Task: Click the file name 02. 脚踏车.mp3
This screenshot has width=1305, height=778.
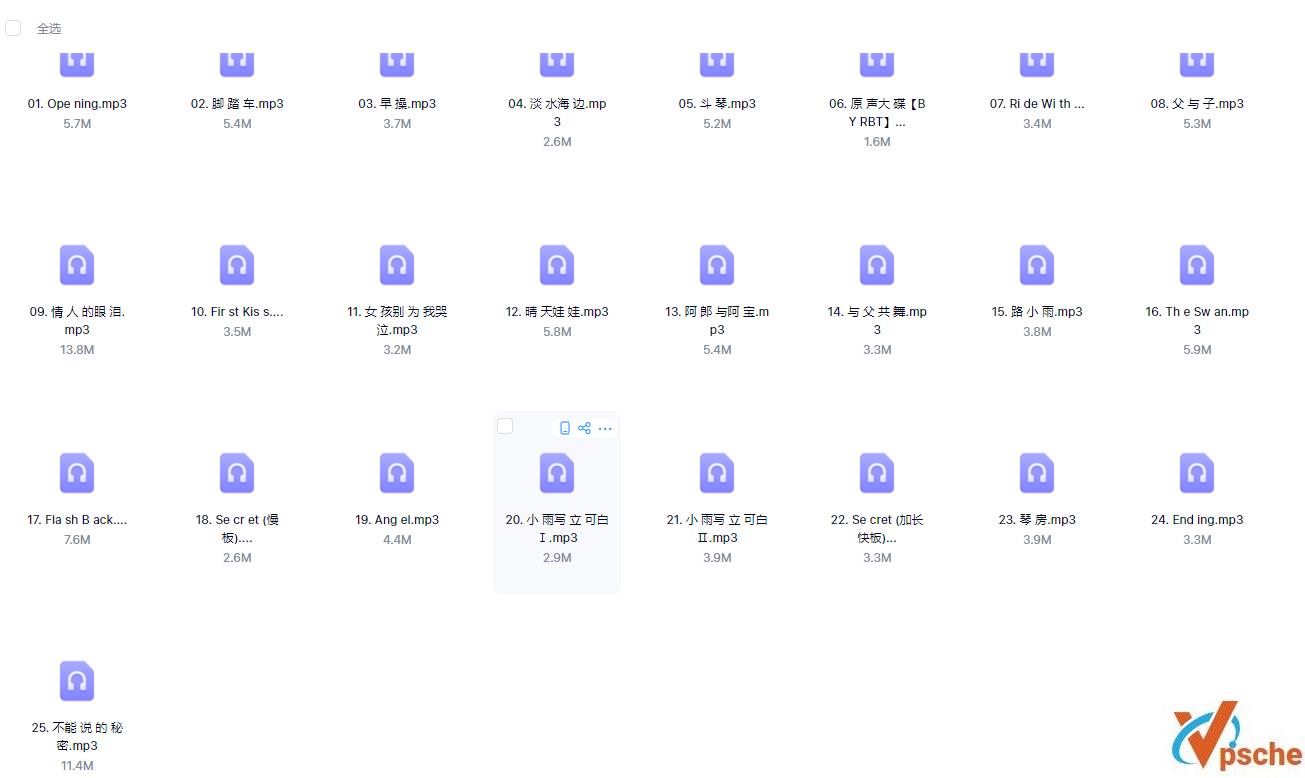Action: pyautogui.click(x=237, y=104)
